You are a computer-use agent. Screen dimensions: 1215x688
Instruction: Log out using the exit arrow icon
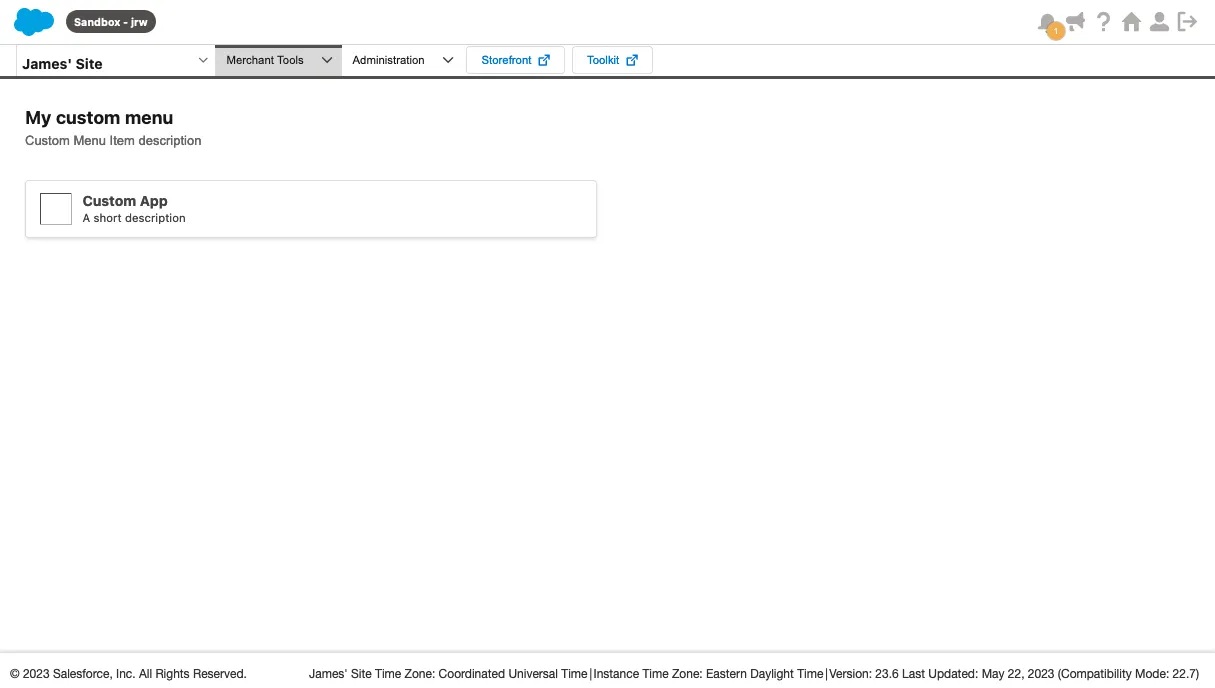point(1187,22)
